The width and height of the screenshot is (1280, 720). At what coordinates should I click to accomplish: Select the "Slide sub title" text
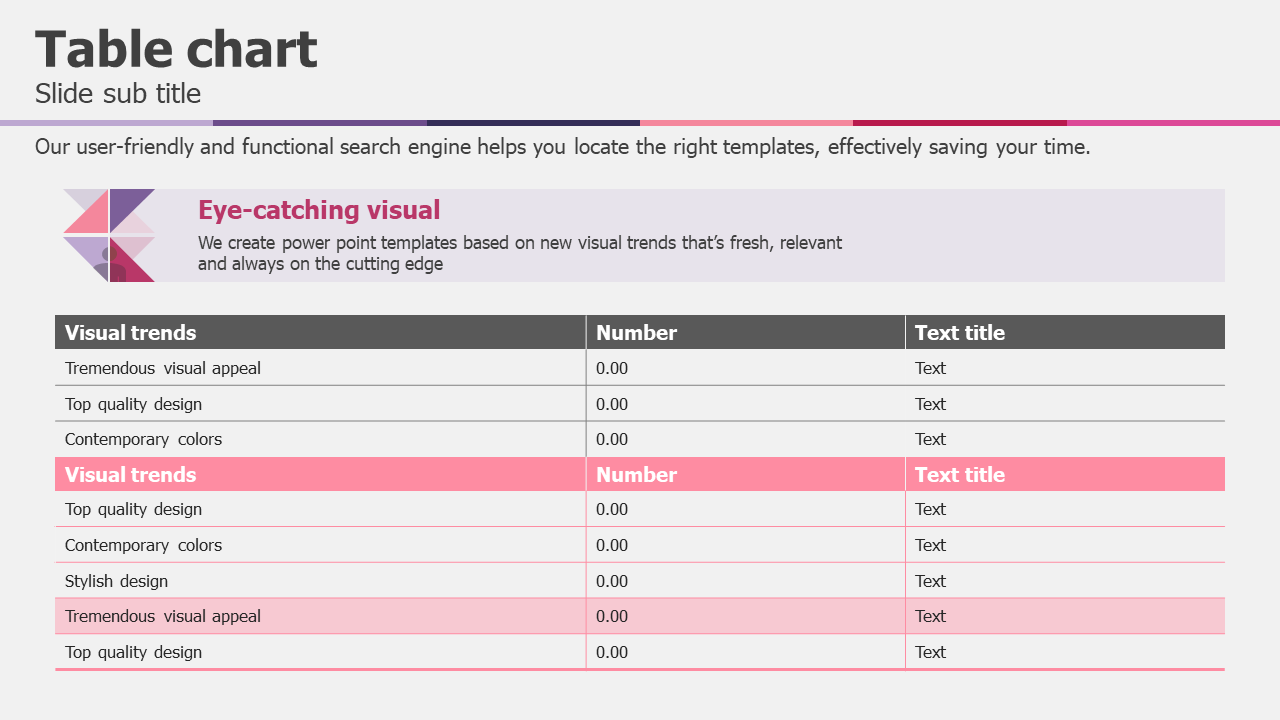tap(118, 94)
